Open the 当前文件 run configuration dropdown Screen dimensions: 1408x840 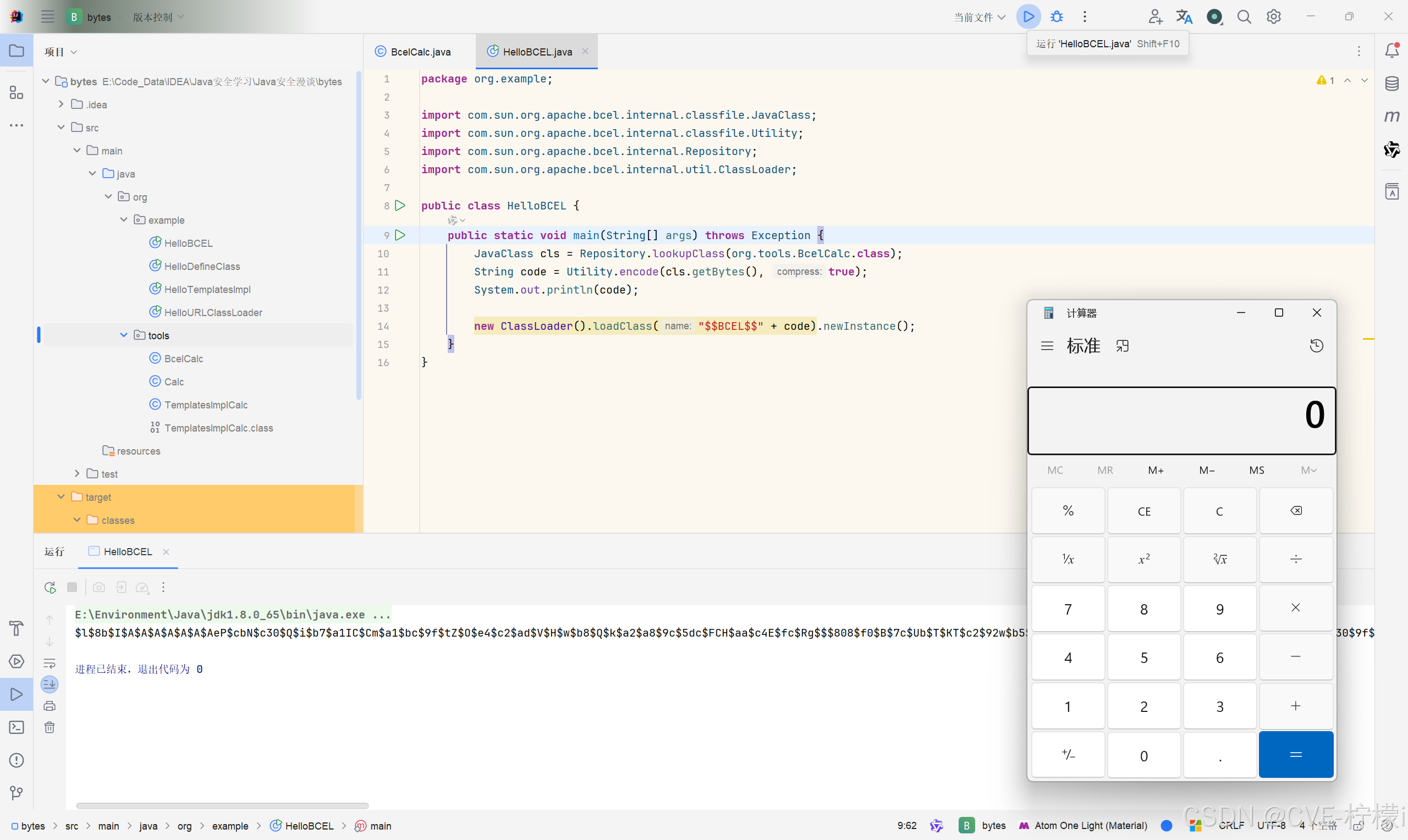pyautogui.click(x=980, y=17)
